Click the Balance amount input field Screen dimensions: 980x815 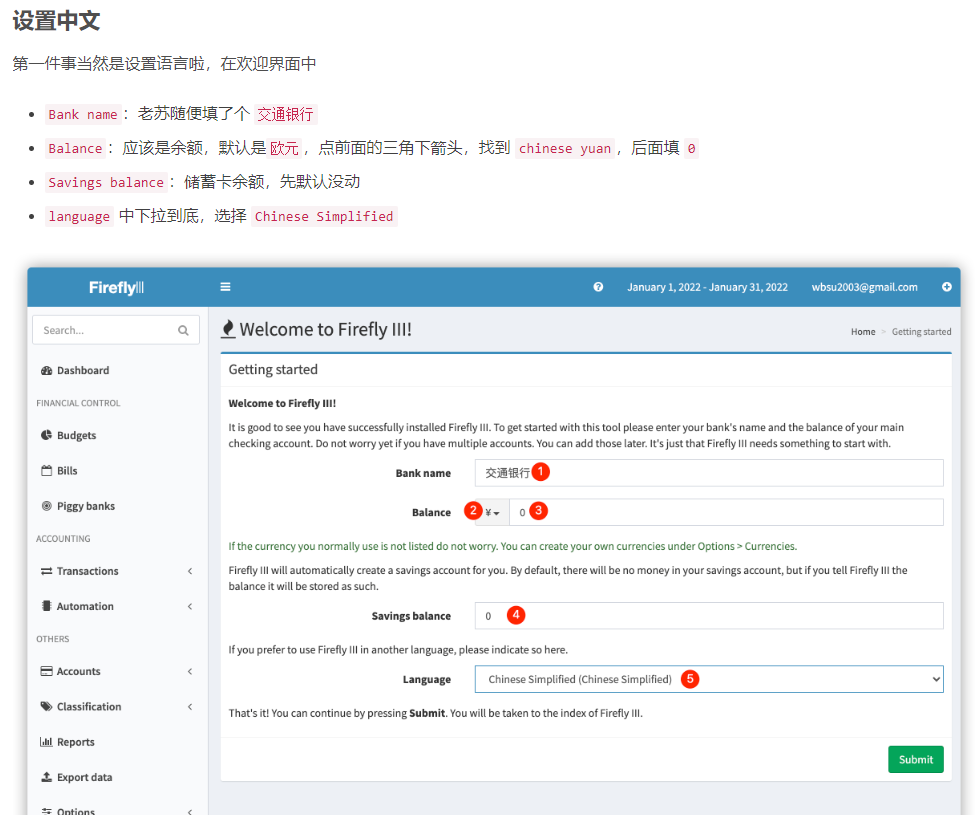pyautogui.click(x=726, y=512)
